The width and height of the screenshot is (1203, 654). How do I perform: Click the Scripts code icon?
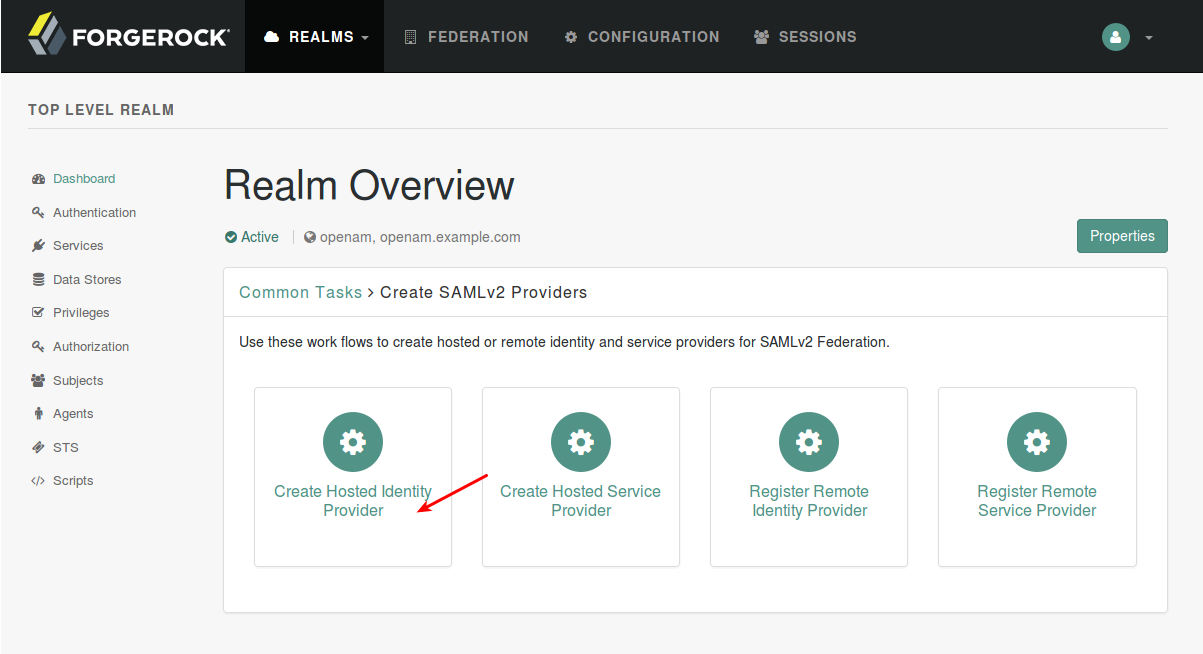click(x=38, y=481)
